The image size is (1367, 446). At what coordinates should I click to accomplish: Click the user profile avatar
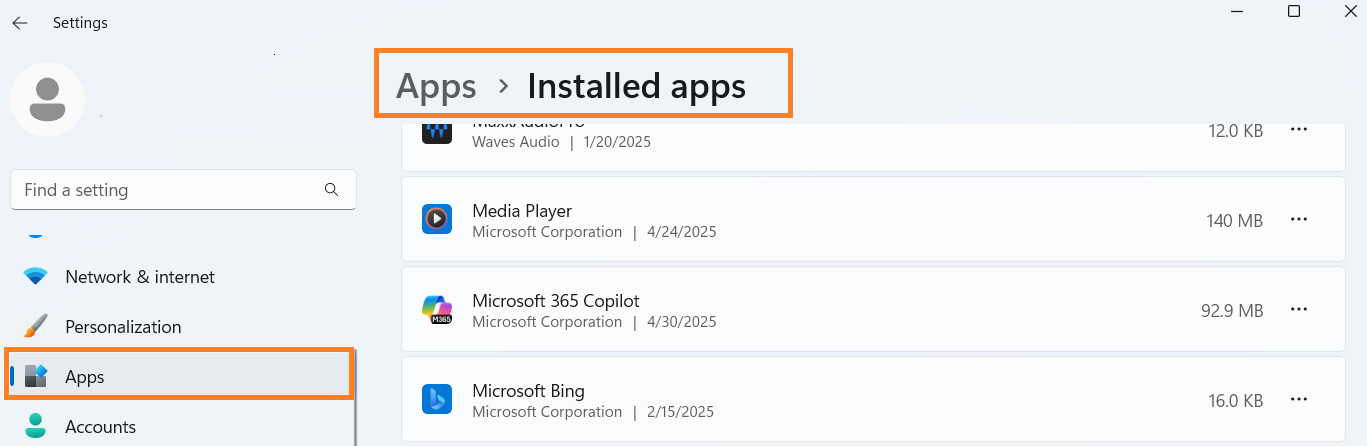coord(47,100)
